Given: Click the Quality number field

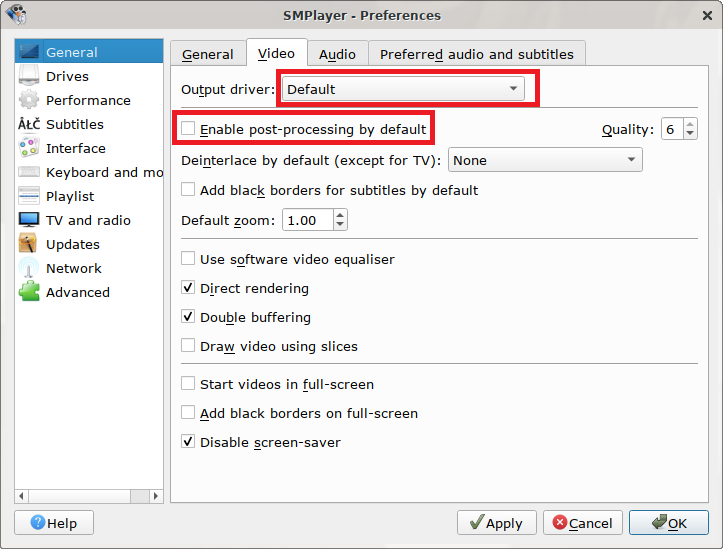Looking at the screenshot, I should [x=672, y=129].
